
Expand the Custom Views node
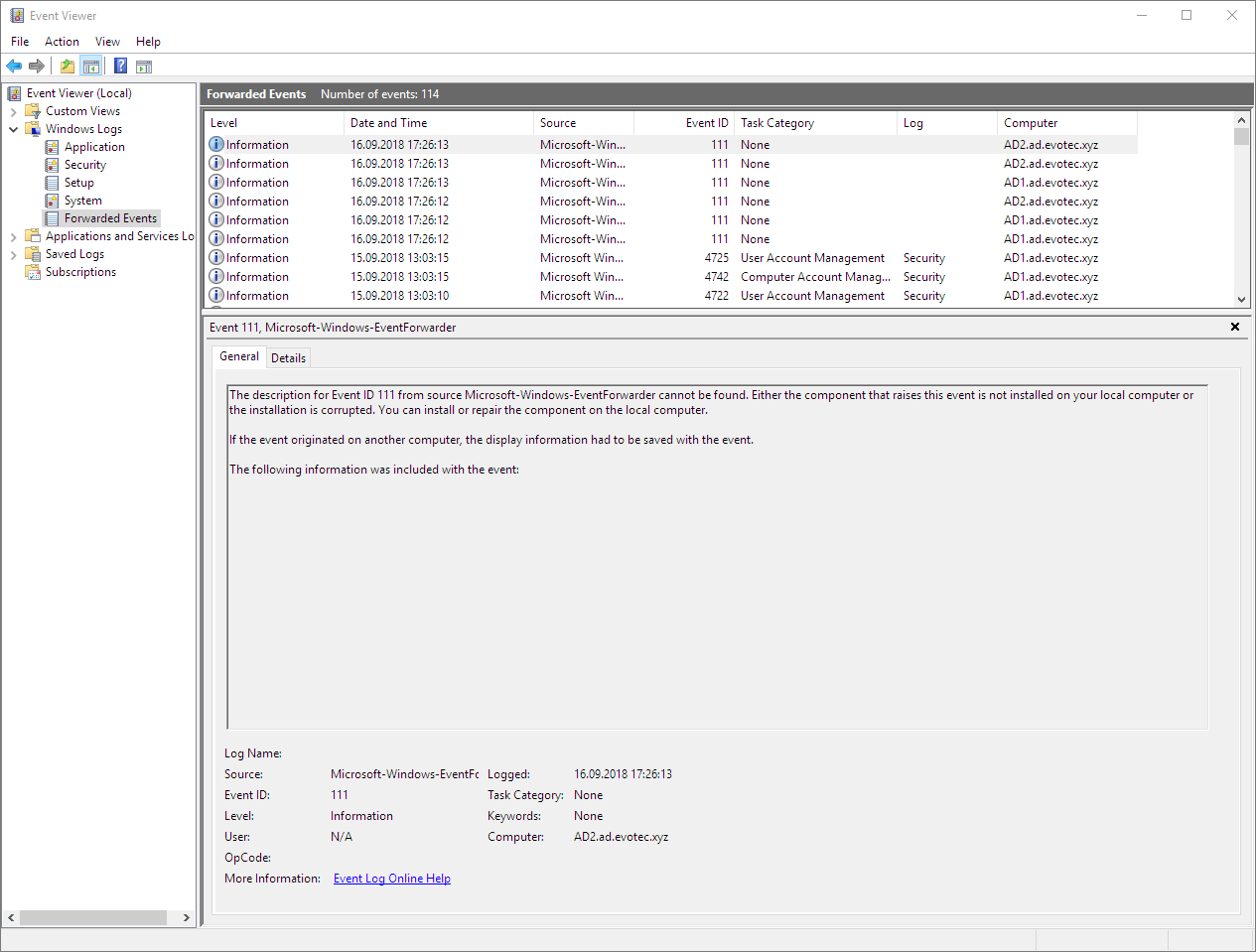[13, 112]
